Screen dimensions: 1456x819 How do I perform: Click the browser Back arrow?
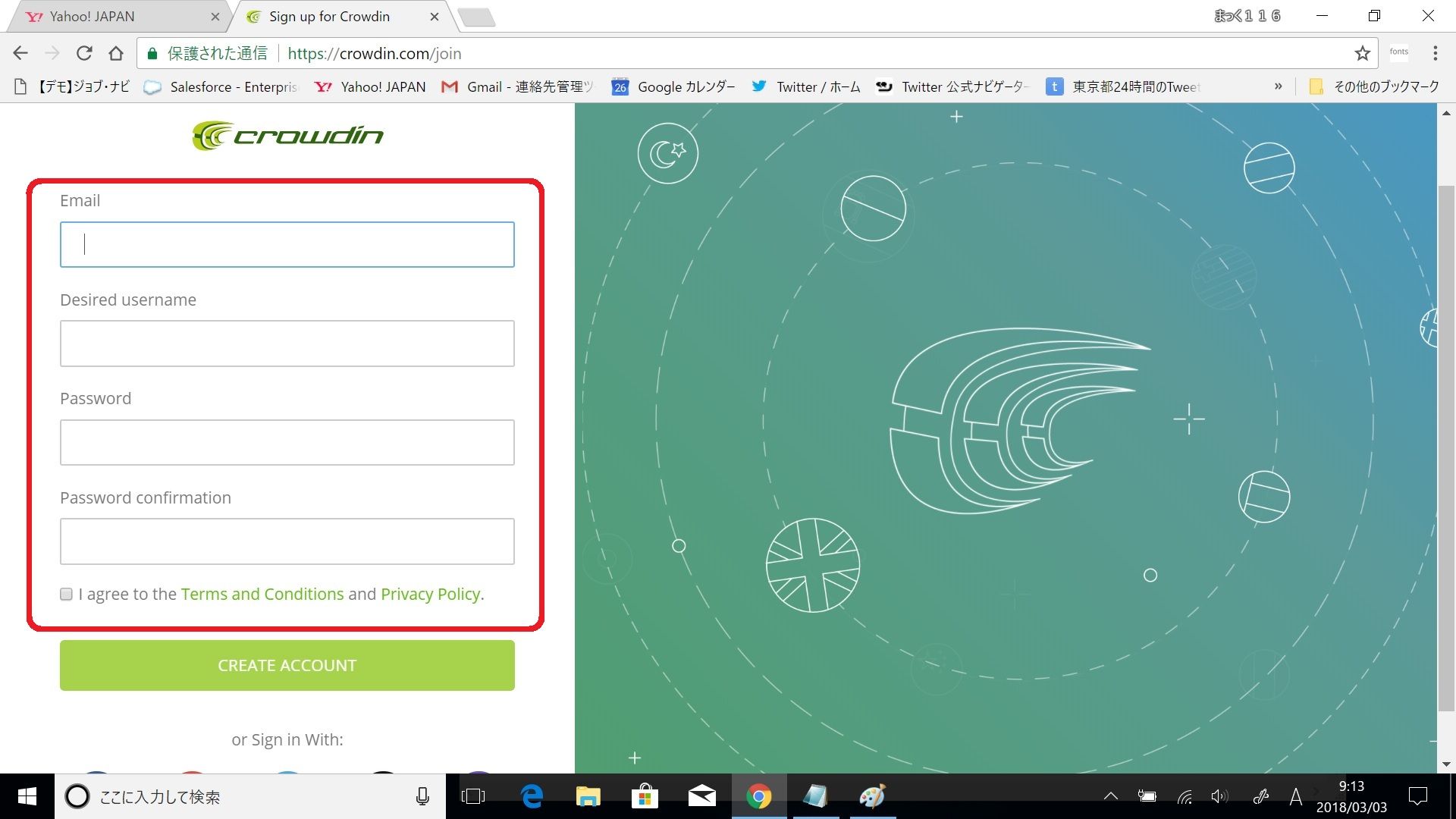click(x=20, y=53)
